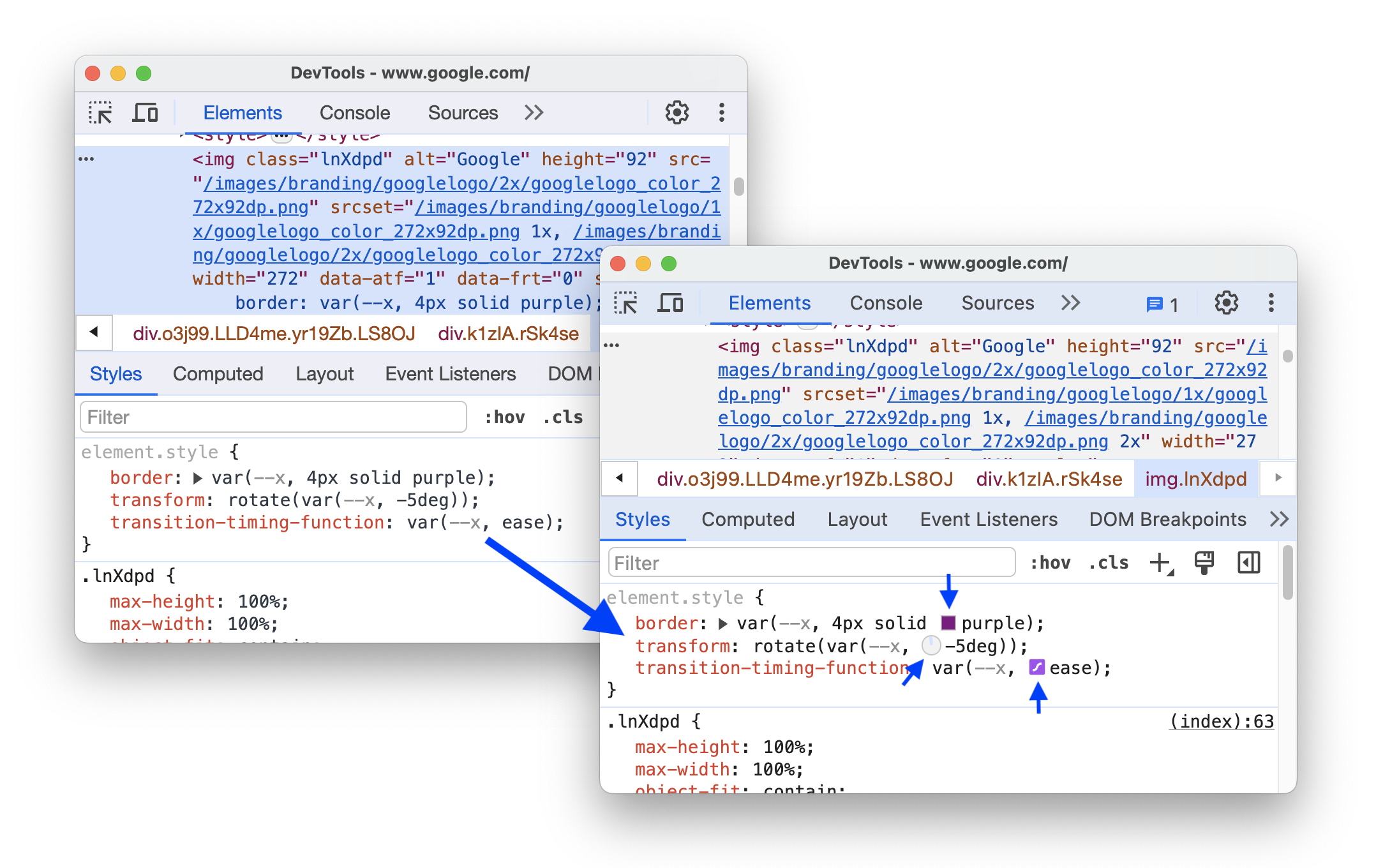Click the new style rule icon

1159,563
